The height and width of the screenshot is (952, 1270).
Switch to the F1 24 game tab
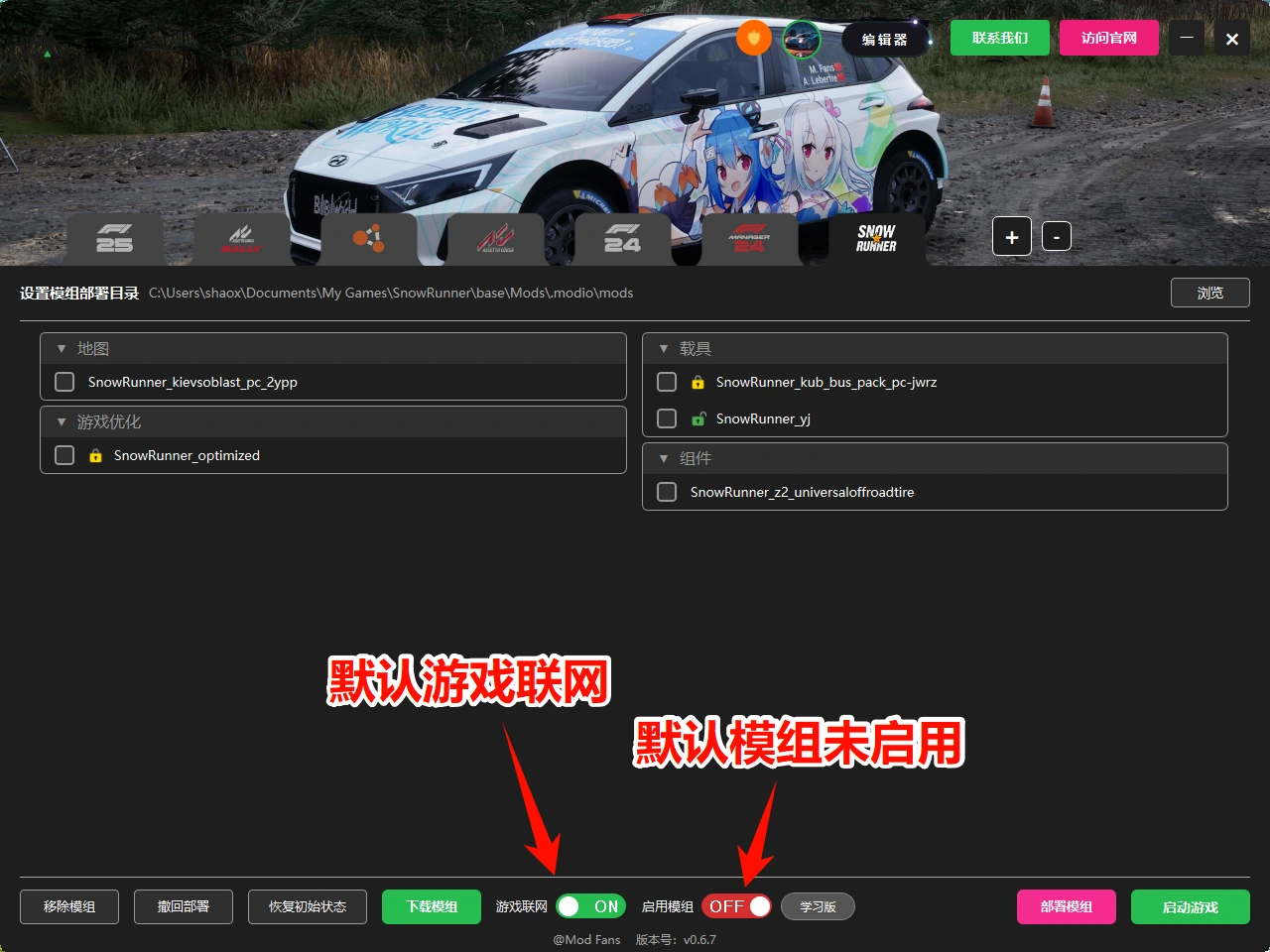pyautogui.click(x=623, y=239)
